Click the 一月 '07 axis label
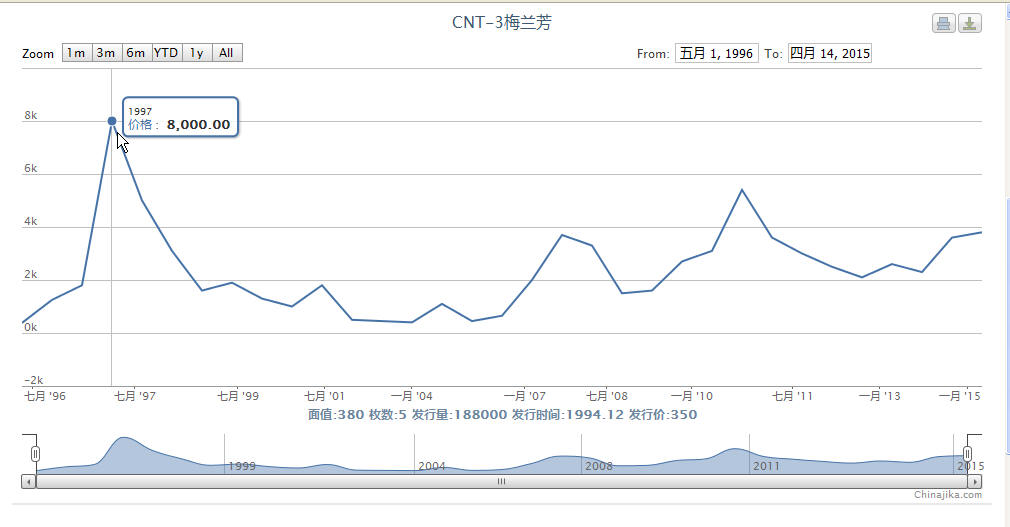The image size is (1010, 527). (525, 396)
